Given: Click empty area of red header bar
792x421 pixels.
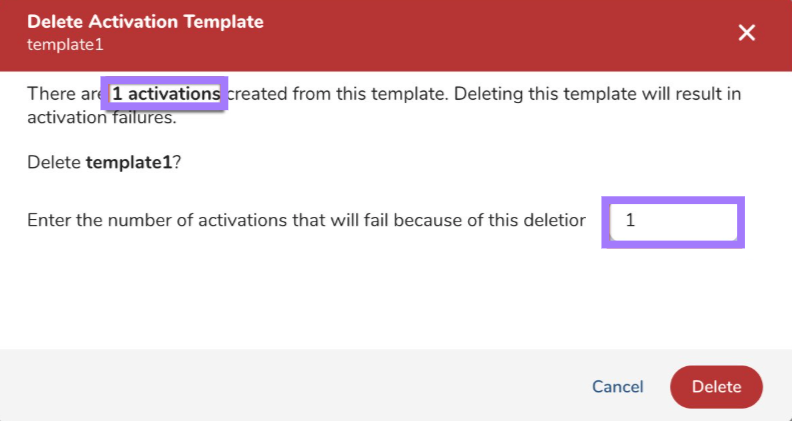Looking at the screenshot, I should click(x=450, y=35).
